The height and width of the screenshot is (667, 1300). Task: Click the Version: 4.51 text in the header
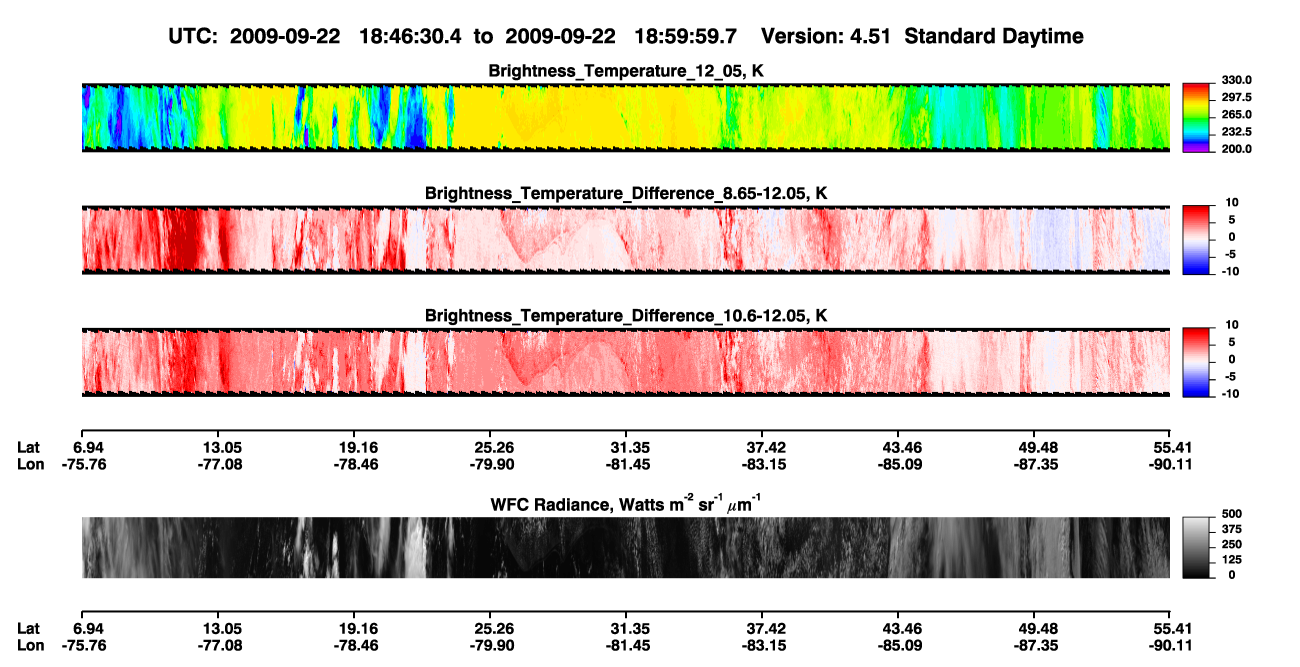(x=824, y=37)
